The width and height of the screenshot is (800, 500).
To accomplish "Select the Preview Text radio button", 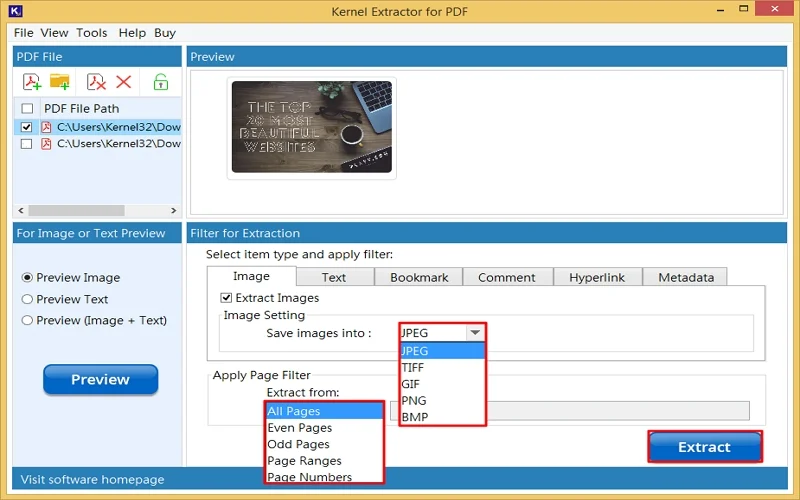I will 27,299.
